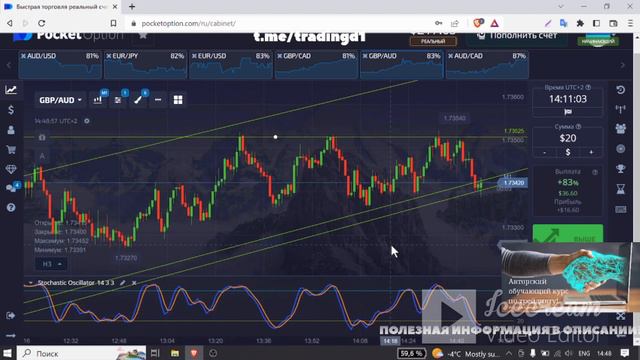
Task: Collapse the Stochastic Oscillator panel arrow
Action: pyautogui.click(x=30, y=282)
